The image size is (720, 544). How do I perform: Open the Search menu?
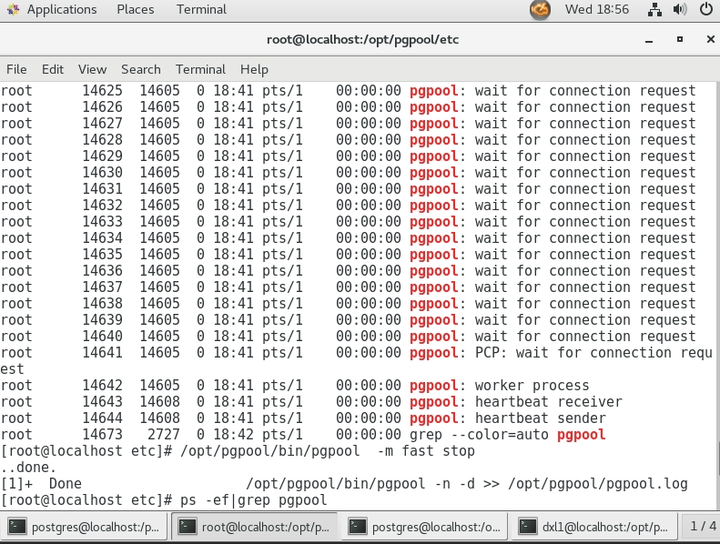click(x=141, y=69)
